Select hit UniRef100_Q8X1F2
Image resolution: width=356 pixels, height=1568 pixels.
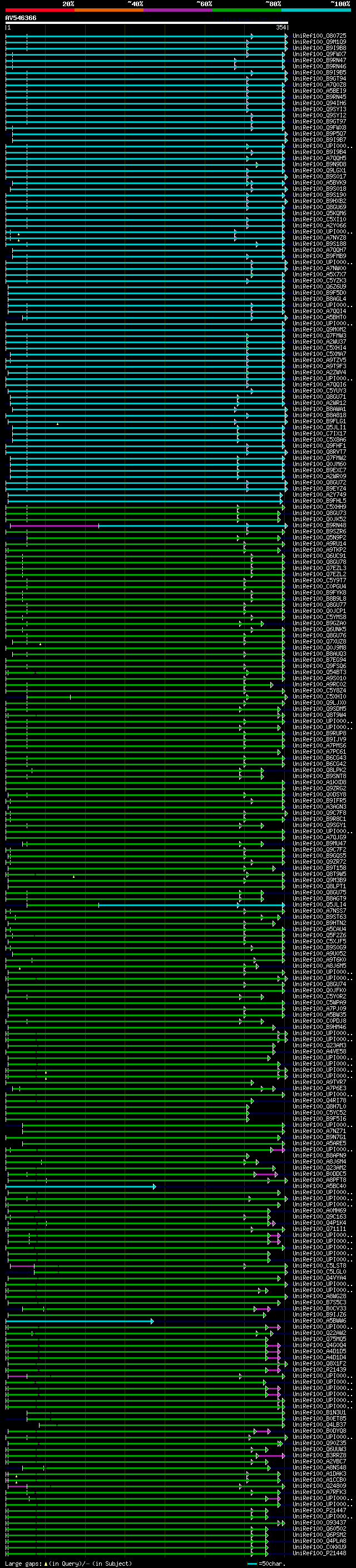click(319, 1363)
